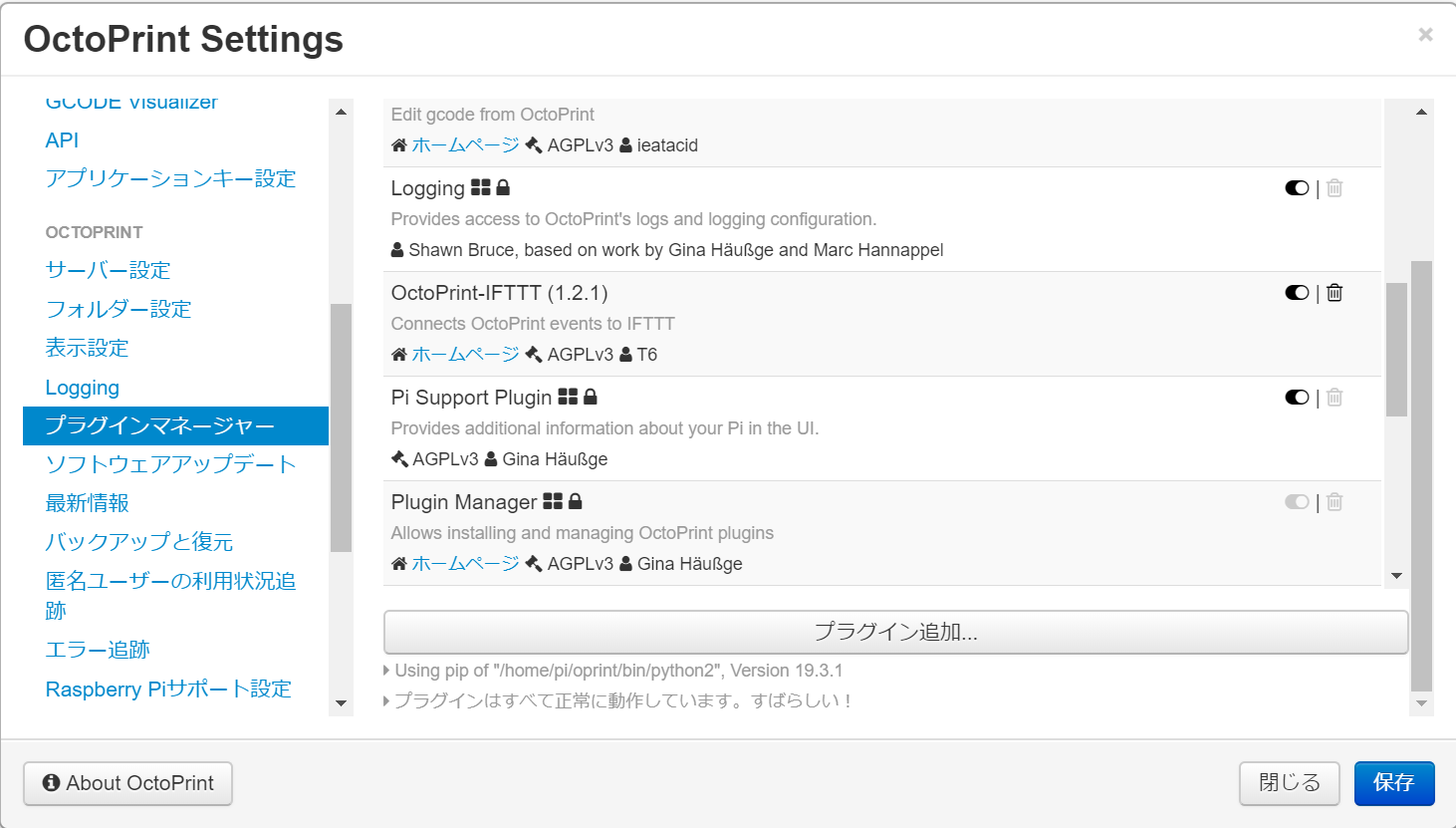
Task: Open フォルダー設定 in the sidebar
Action: click(x=119, y=309)
